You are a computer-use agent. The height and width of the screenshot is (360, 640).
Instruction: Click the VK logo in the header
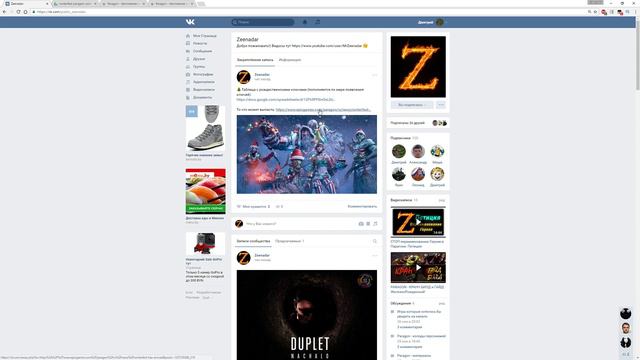pyautogui.click(x=190, y=22)
